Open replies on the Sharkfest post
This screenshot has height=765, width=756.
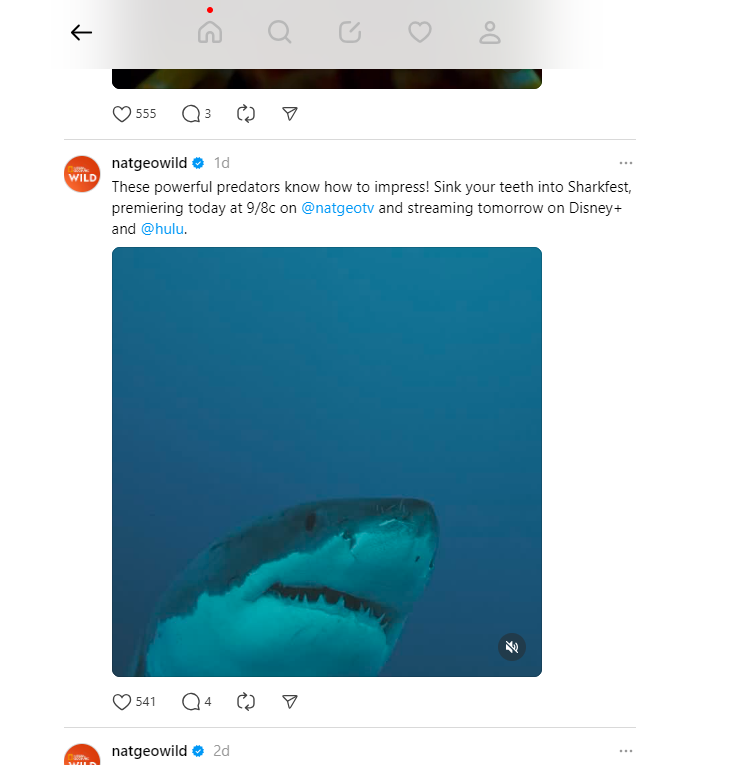(x=191, y=702)
